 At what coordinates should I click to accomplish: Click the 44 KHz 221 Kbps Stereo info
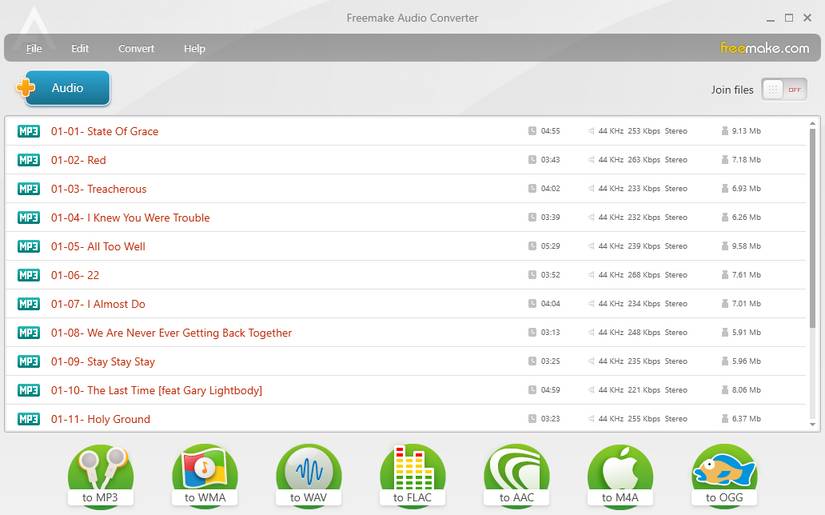642,390
